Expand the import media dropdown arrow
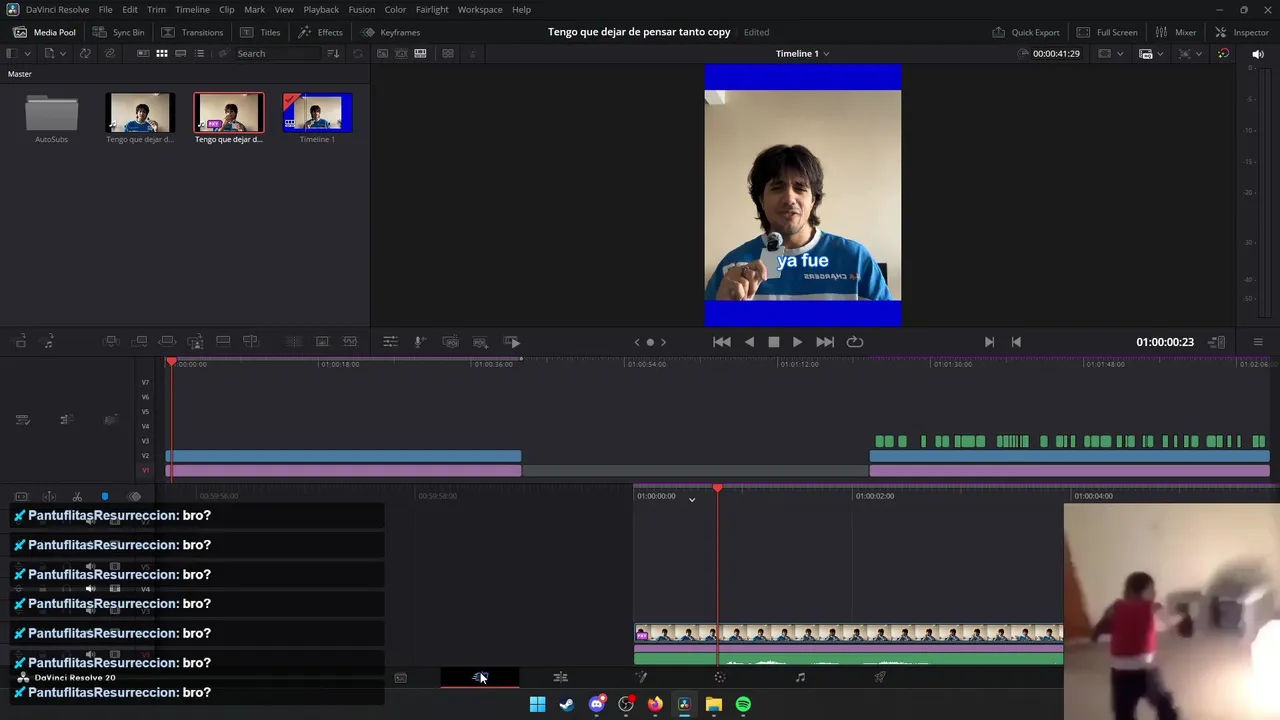Viewport: 1280px width, 720px height. coord(63,53)
